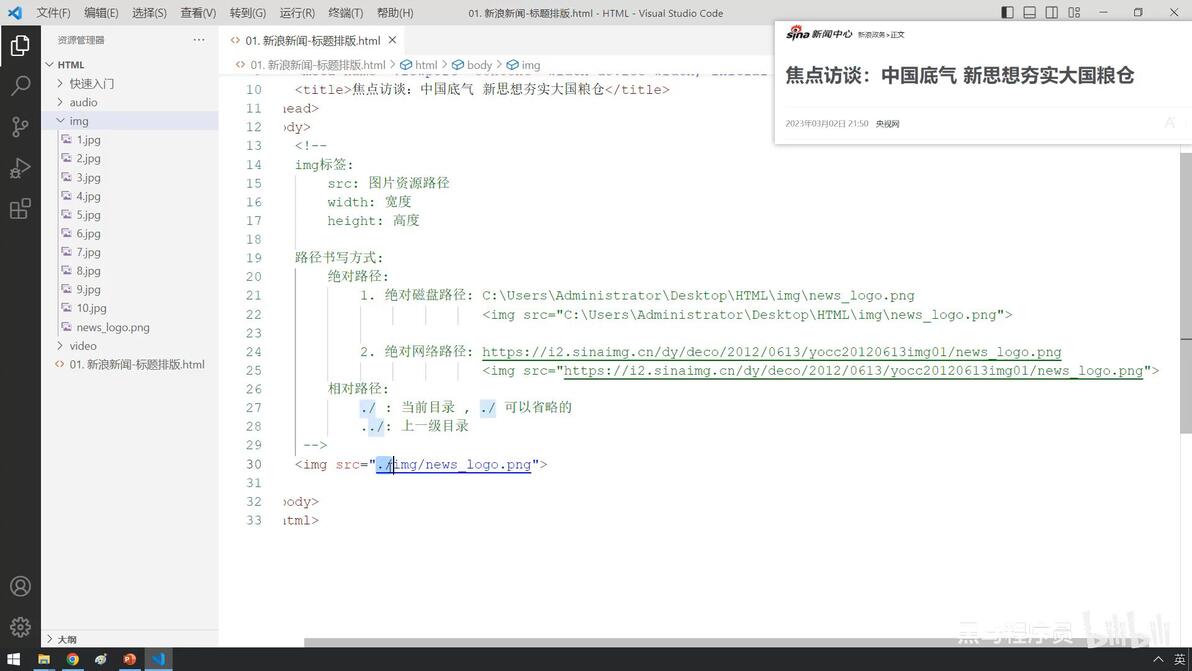Open the Search view in activity bar
The height and width of the screenshot is (671, 1192).
[21, 85]
